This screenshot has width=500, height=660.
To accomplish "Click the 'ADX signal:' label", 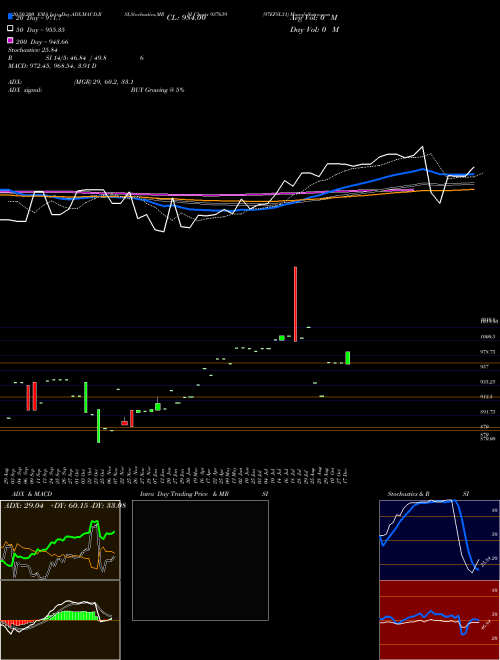I will [x=25, y=90].
